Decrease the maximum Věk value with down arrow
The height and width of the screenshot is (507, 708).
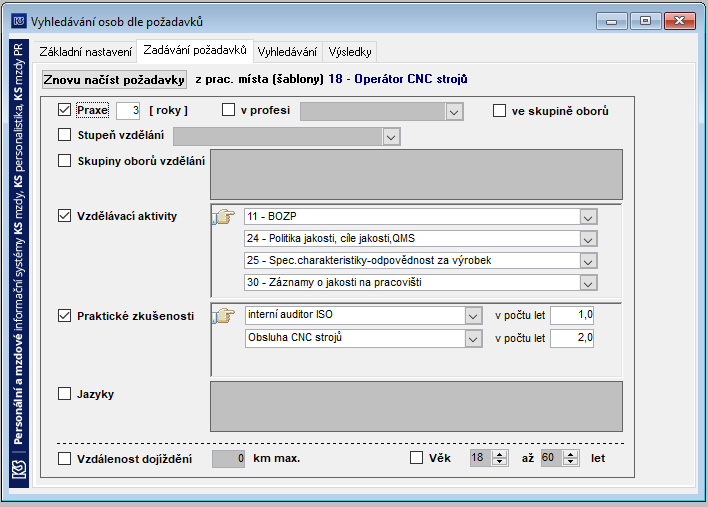[x=571, y=462]
